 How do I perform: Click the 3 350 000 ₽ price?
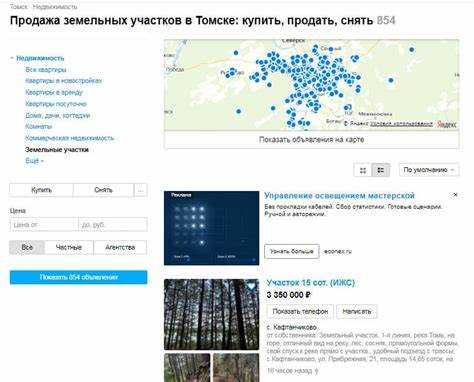tap(289, 295)
